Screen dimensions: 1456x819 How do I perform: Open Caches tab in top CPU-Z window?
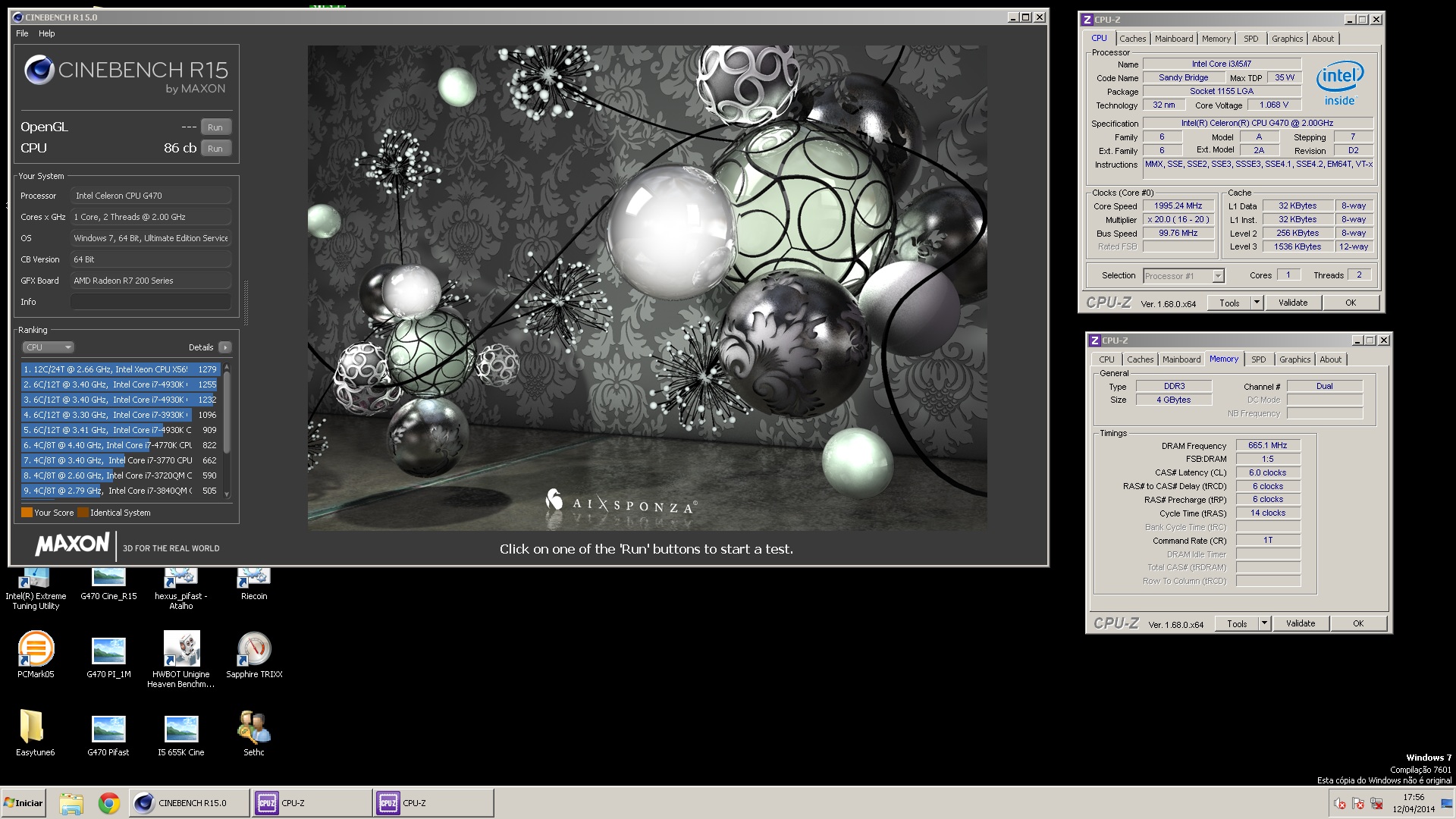(x=1132, y=39)
